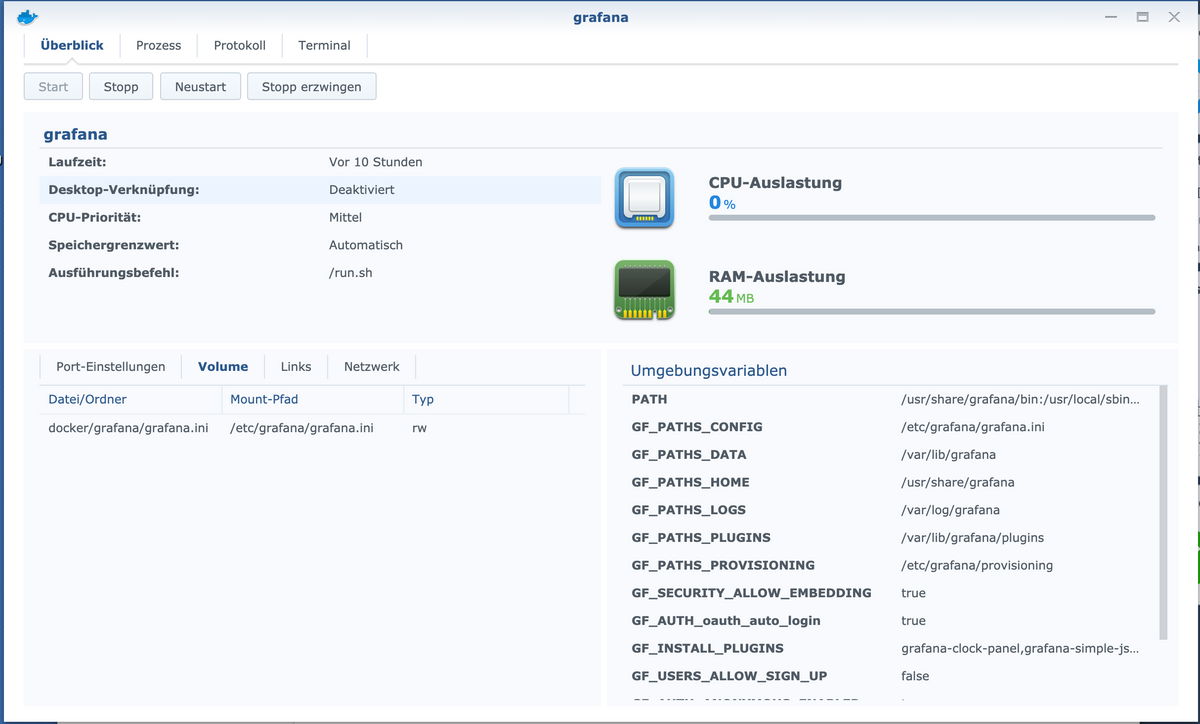Click the /etc/grafana/grafana.ini mount path cell
Screen dimensions: 1200x724
[302, 427]
